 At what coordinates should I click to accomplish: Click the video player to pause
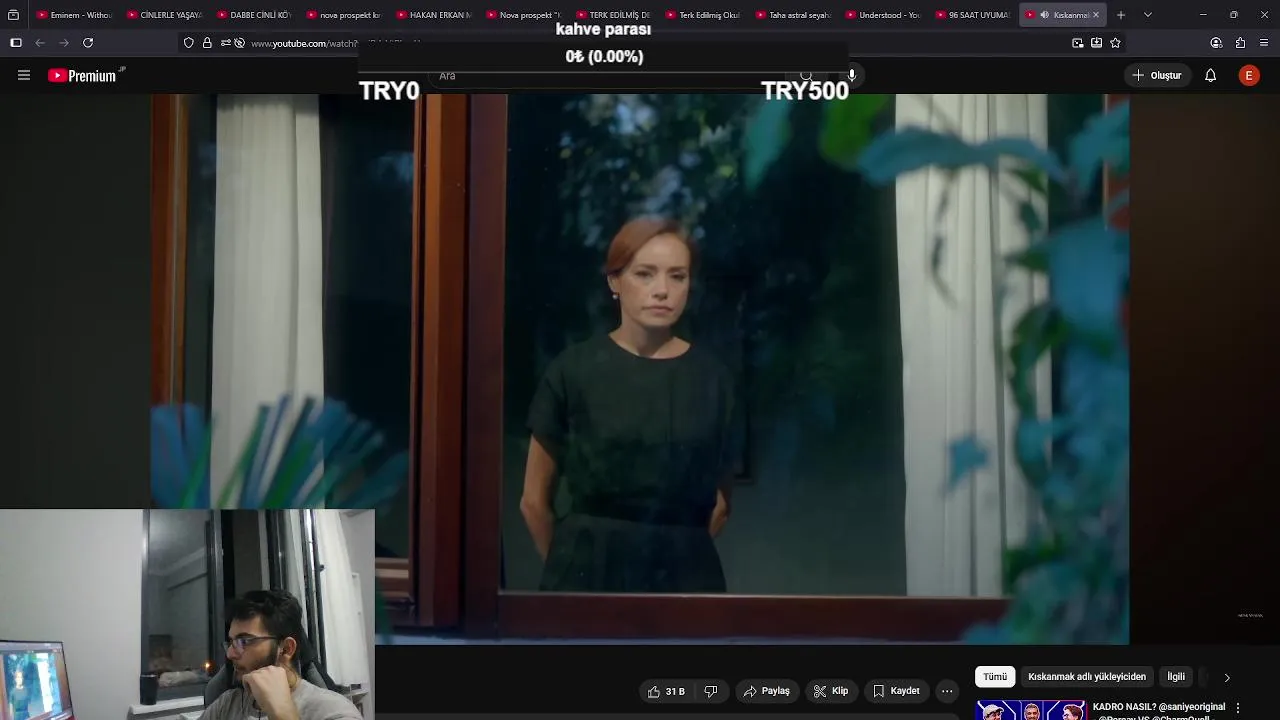(x=640, y=369)
